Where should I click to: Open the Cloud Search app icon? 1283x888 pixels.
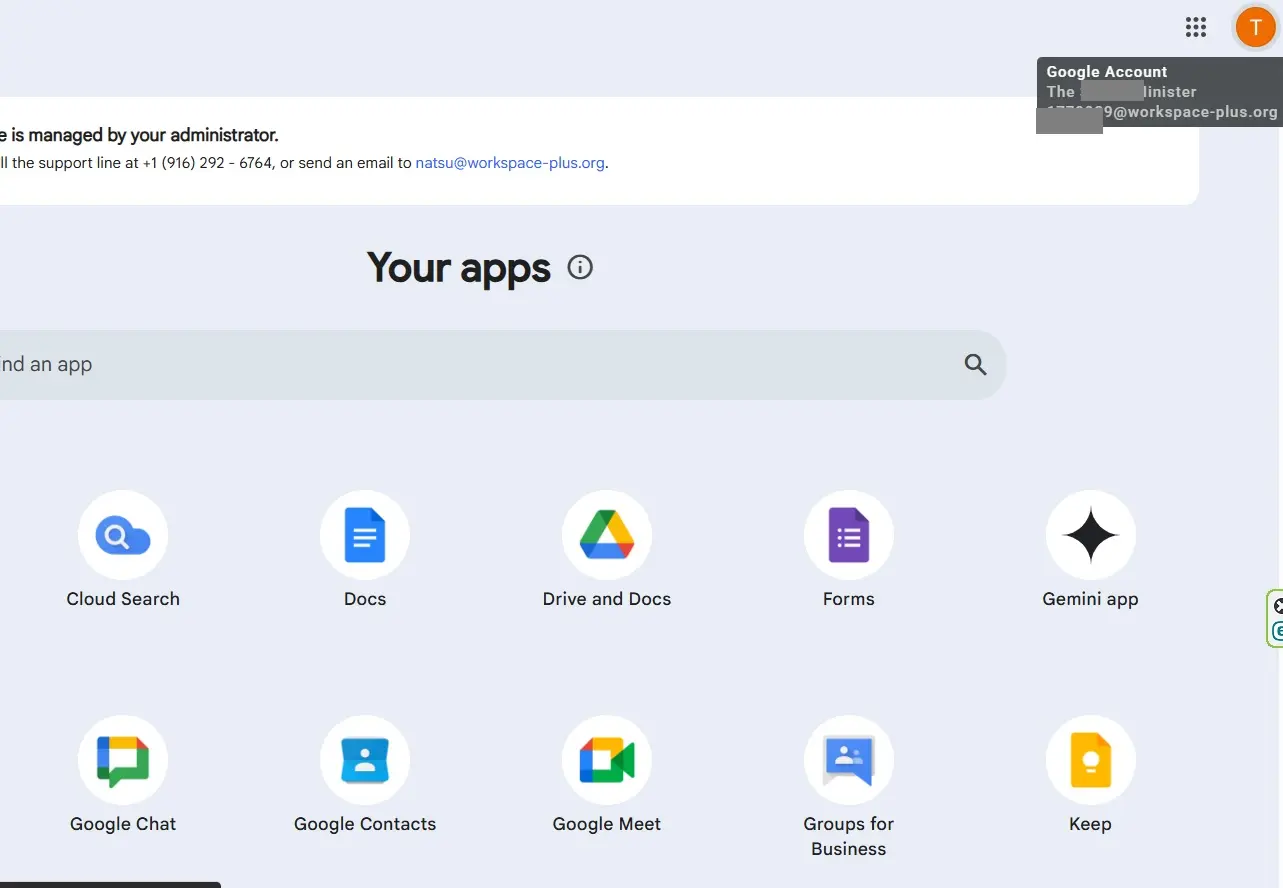tap(123, 535)
